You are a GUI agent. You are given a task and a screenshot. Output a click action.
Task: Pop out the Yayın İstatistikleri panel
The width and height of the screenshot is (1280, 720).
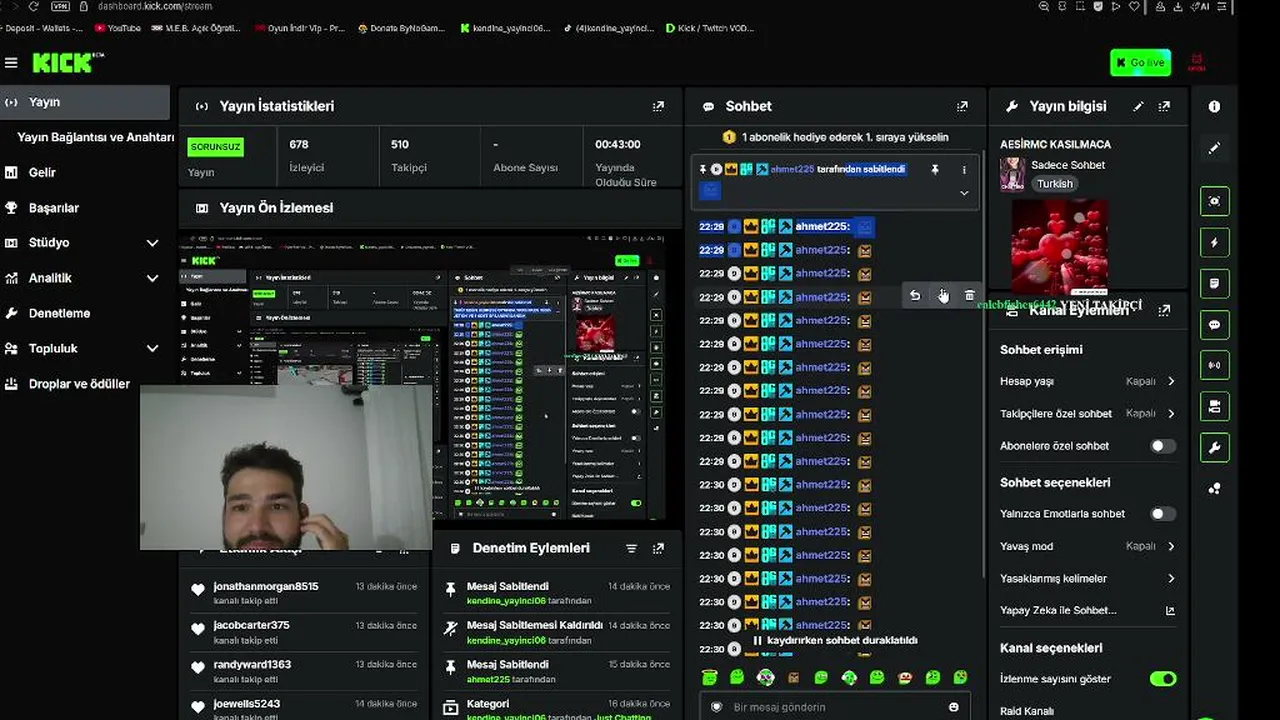658,106
